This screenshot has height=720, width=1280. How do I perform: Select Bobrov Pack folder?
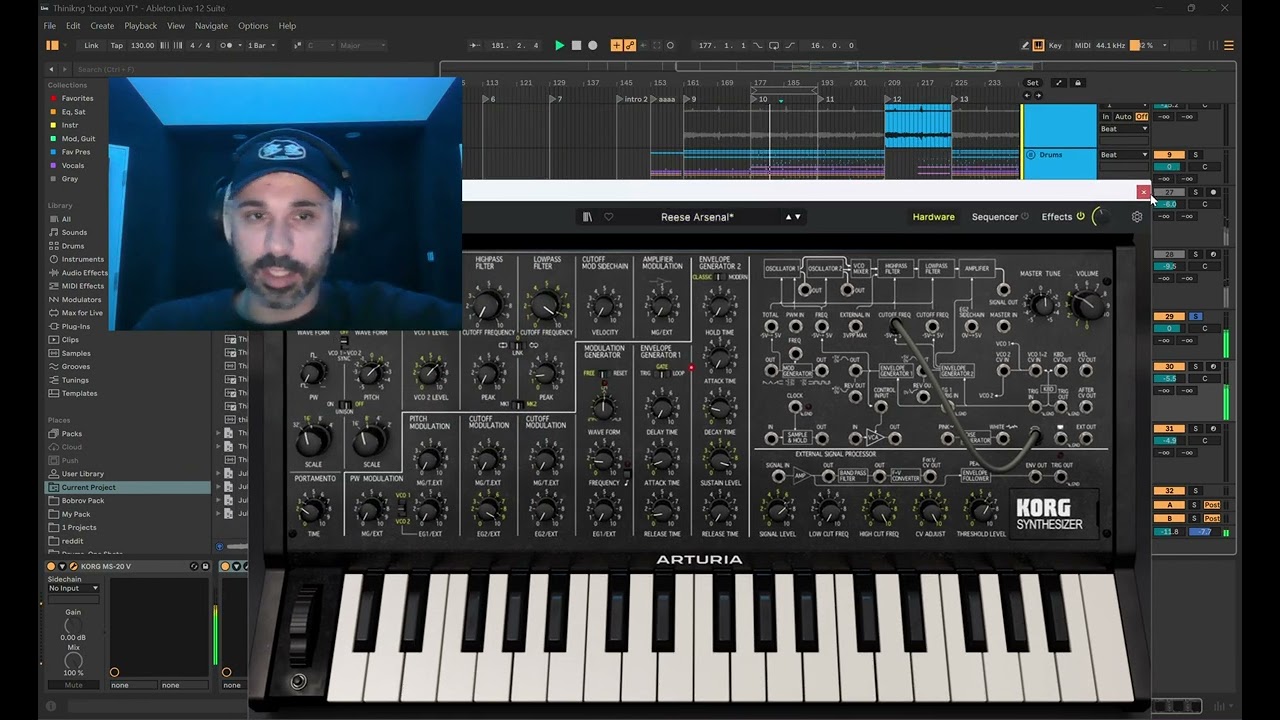[x=82, y=500]
